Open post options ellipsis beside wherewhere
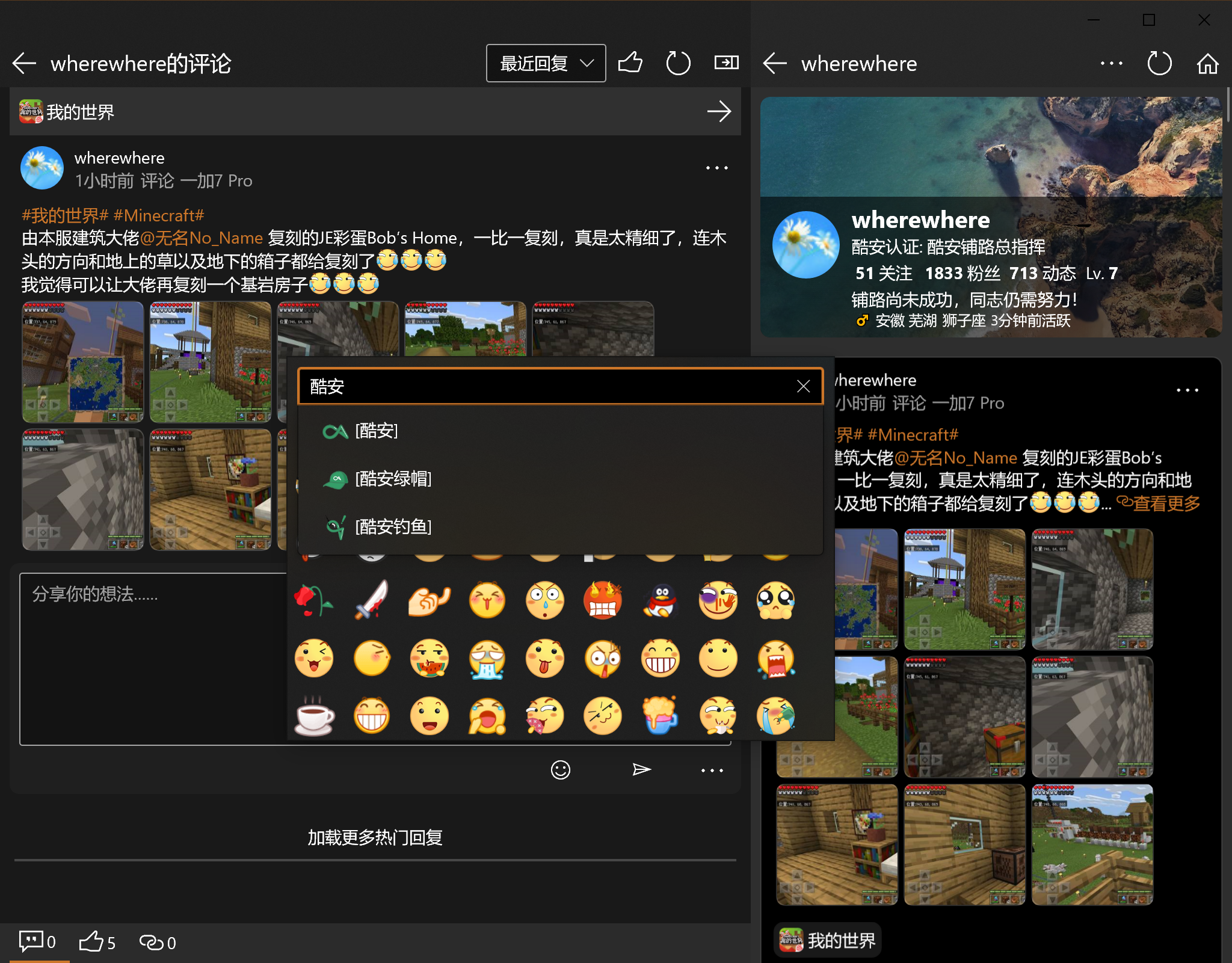Viewport: 1232px width, 963px height. (716, 168)
